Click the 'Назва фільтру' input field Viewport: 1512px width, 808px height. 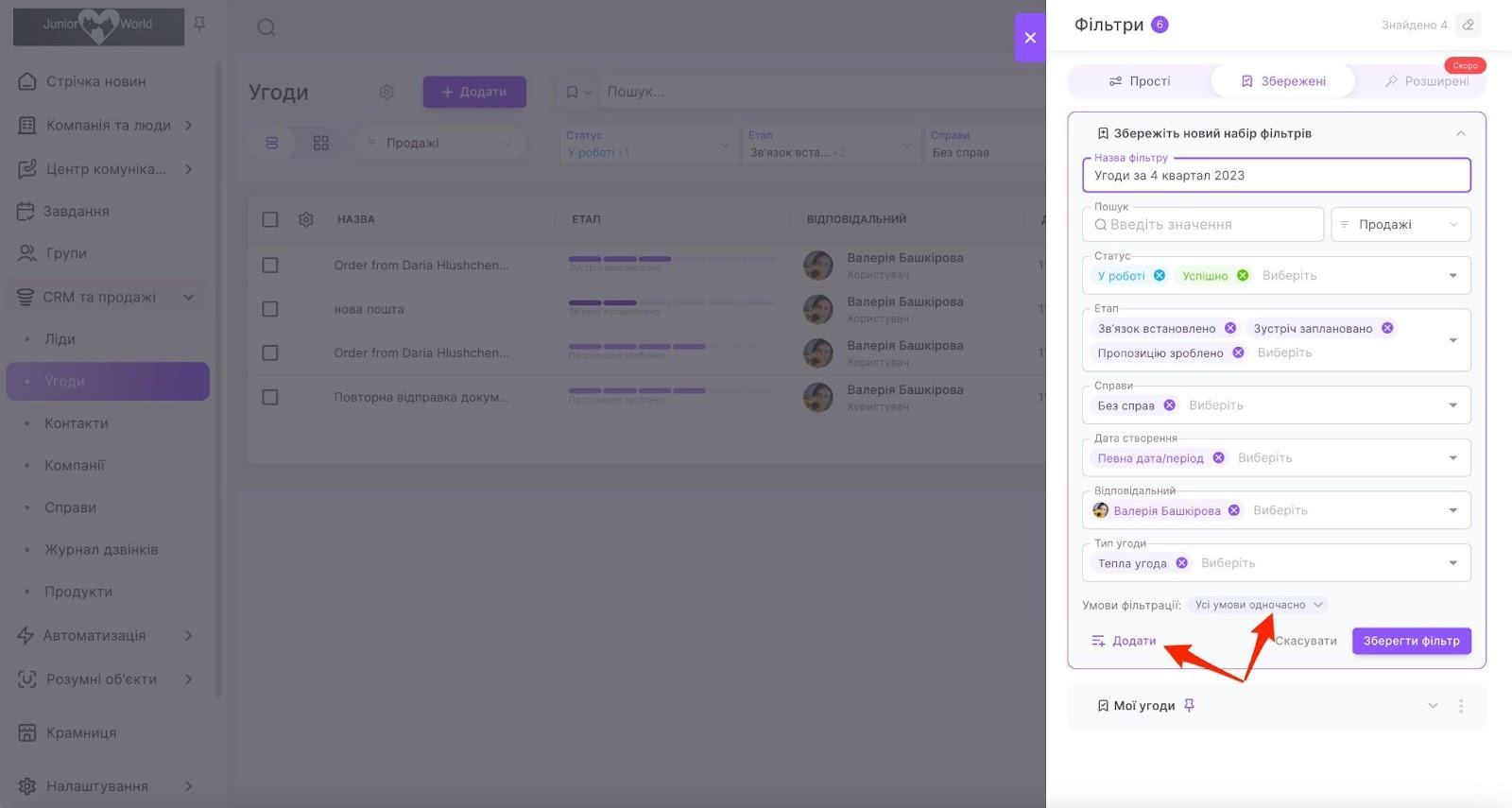(x=1276, y=176)
